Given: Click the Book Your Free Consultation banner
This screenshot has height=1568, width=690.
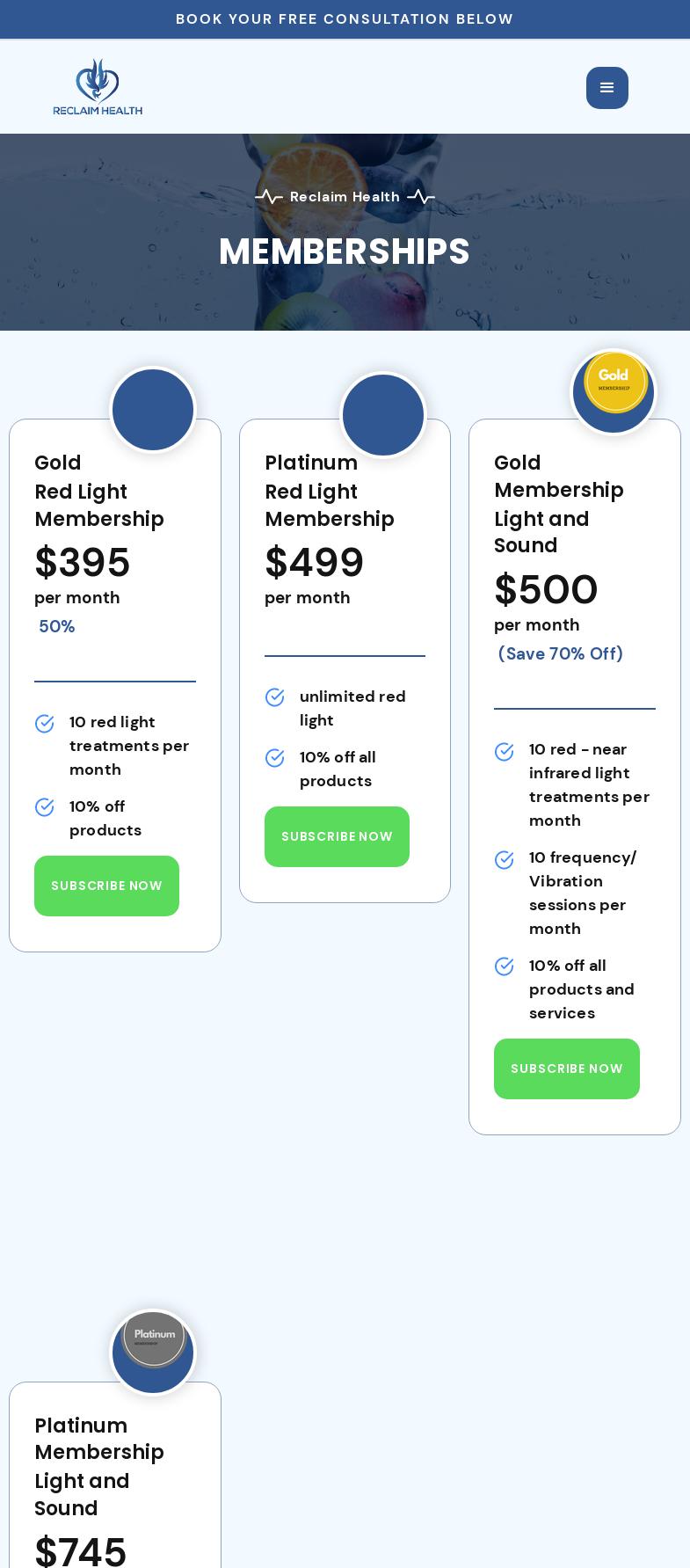Looking at the screenshot, I should (345, 19).
